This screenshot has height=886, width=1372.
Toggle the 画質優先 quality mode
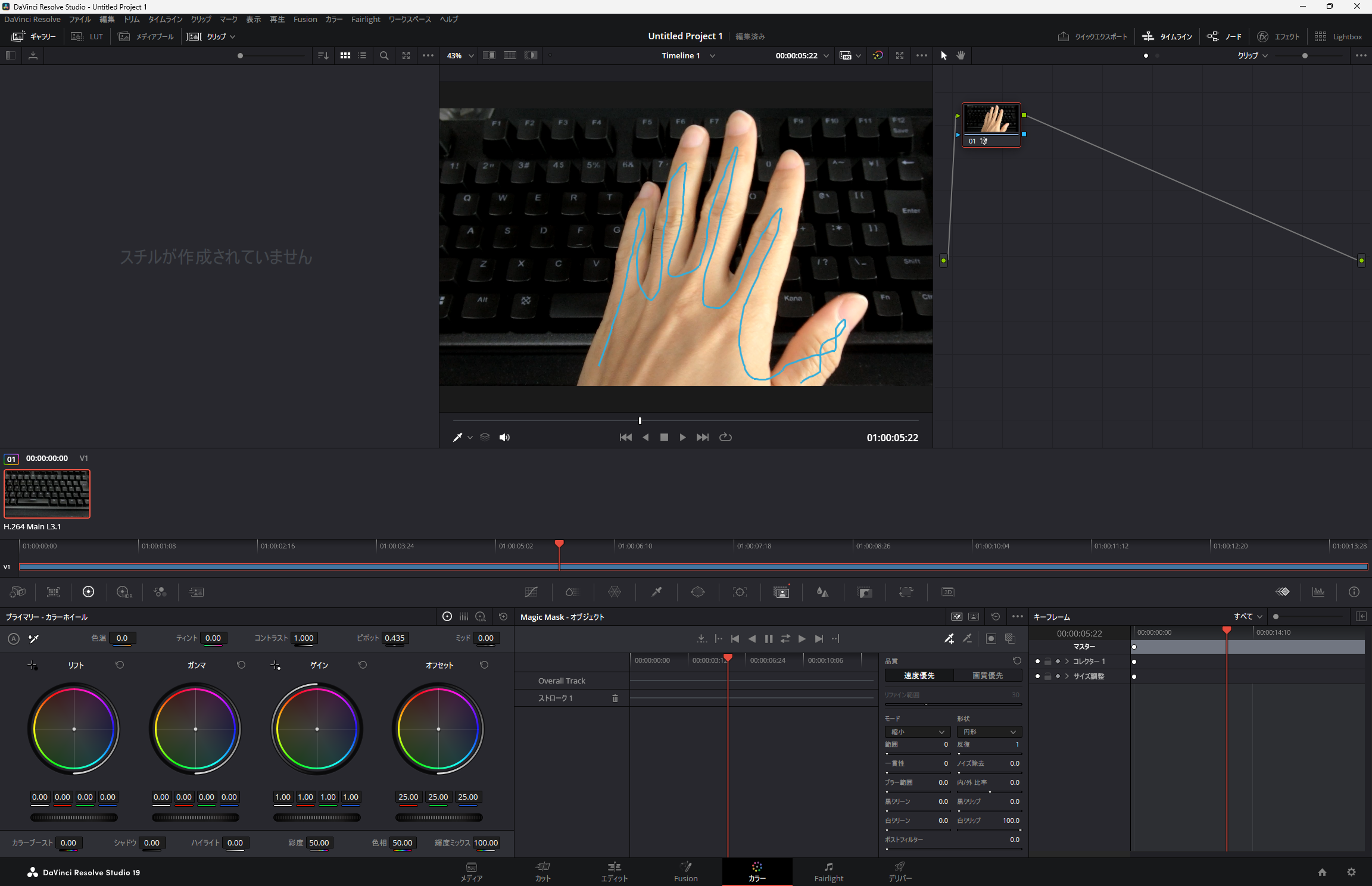click(x=987, y=675)
